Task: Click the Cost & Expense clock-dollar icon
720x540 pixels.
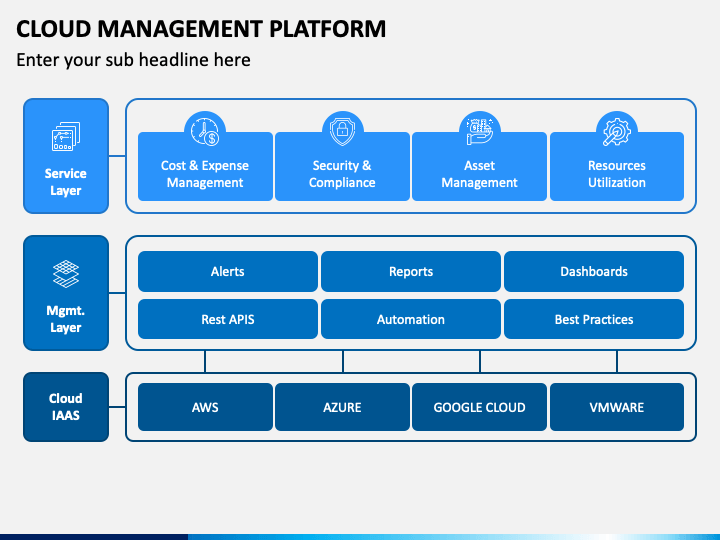Action: click(205, 130)
